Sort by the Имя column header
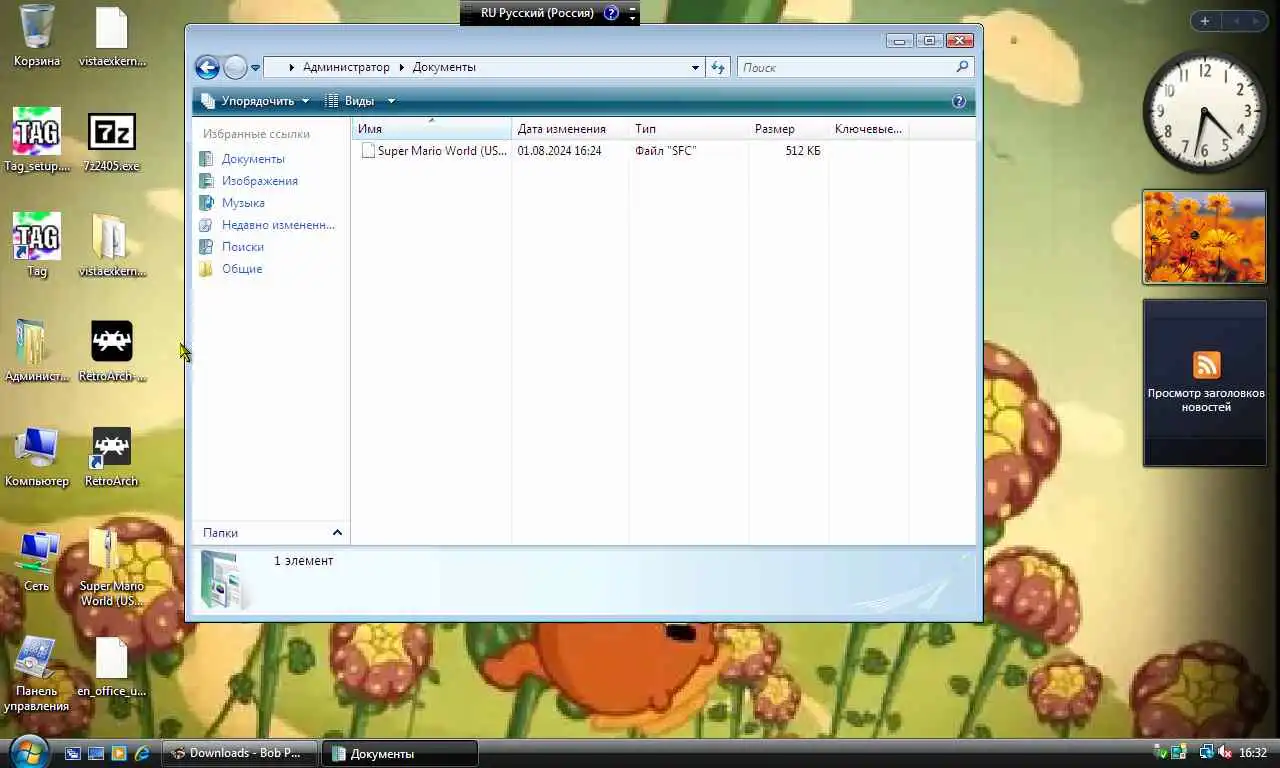Viewport: 1280px width, 768px height. pos(431,129)
